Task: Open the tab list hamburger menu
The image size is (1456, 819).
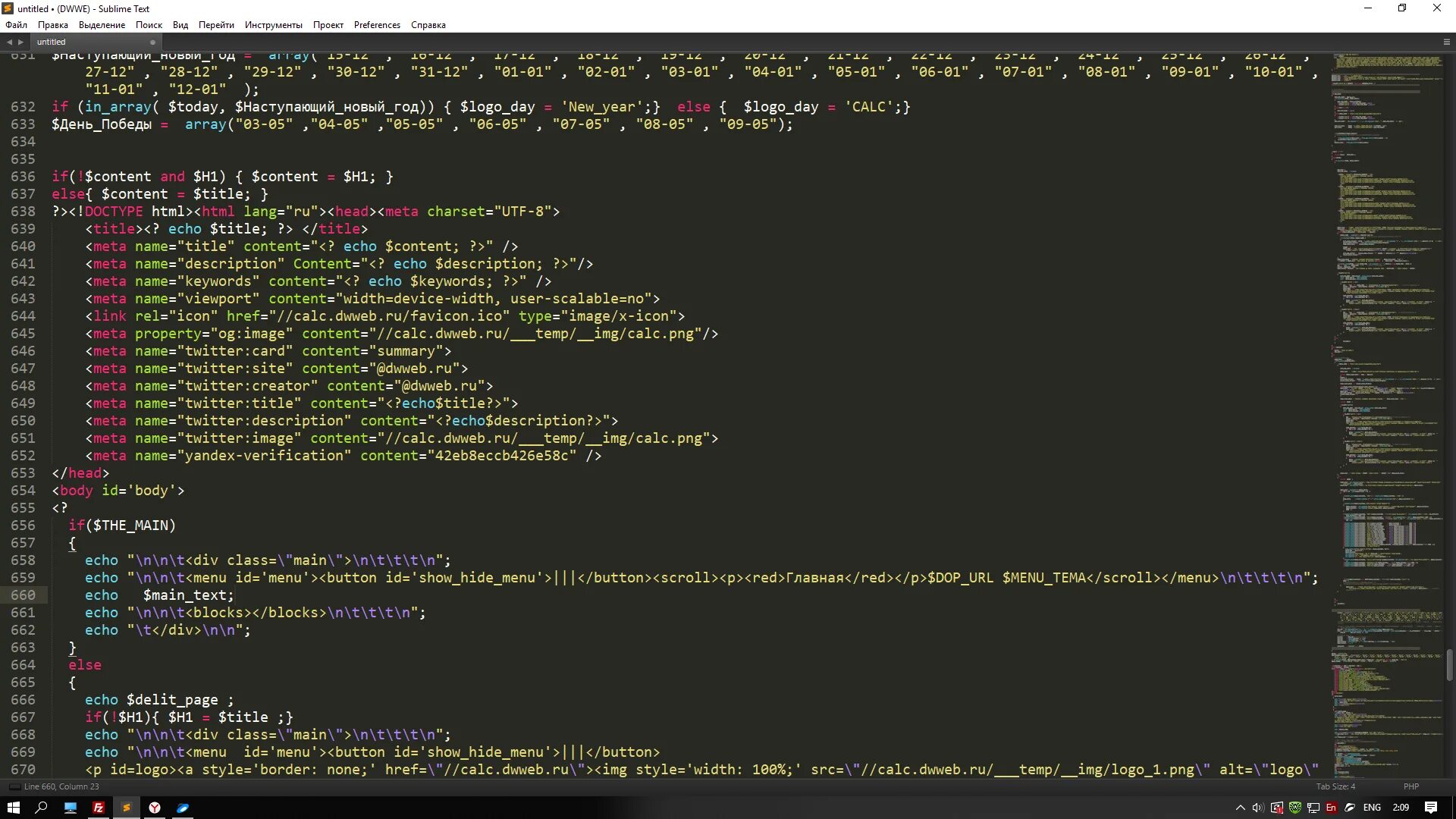Action: tap(1446, 42)
